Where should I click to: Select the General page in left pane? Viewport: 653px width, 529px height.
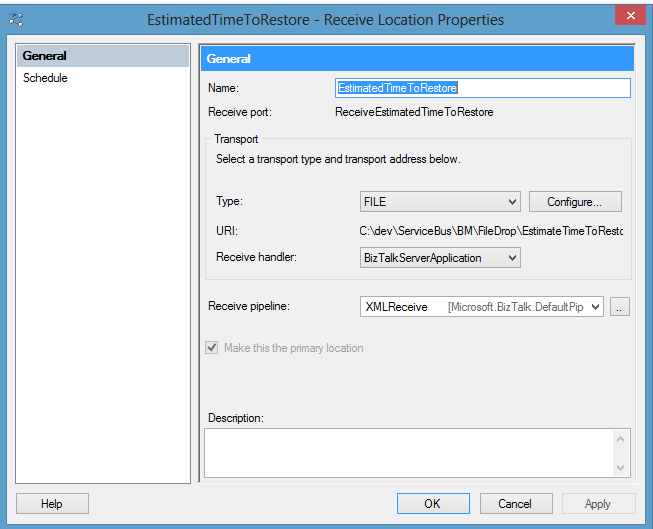click(45, 56)
